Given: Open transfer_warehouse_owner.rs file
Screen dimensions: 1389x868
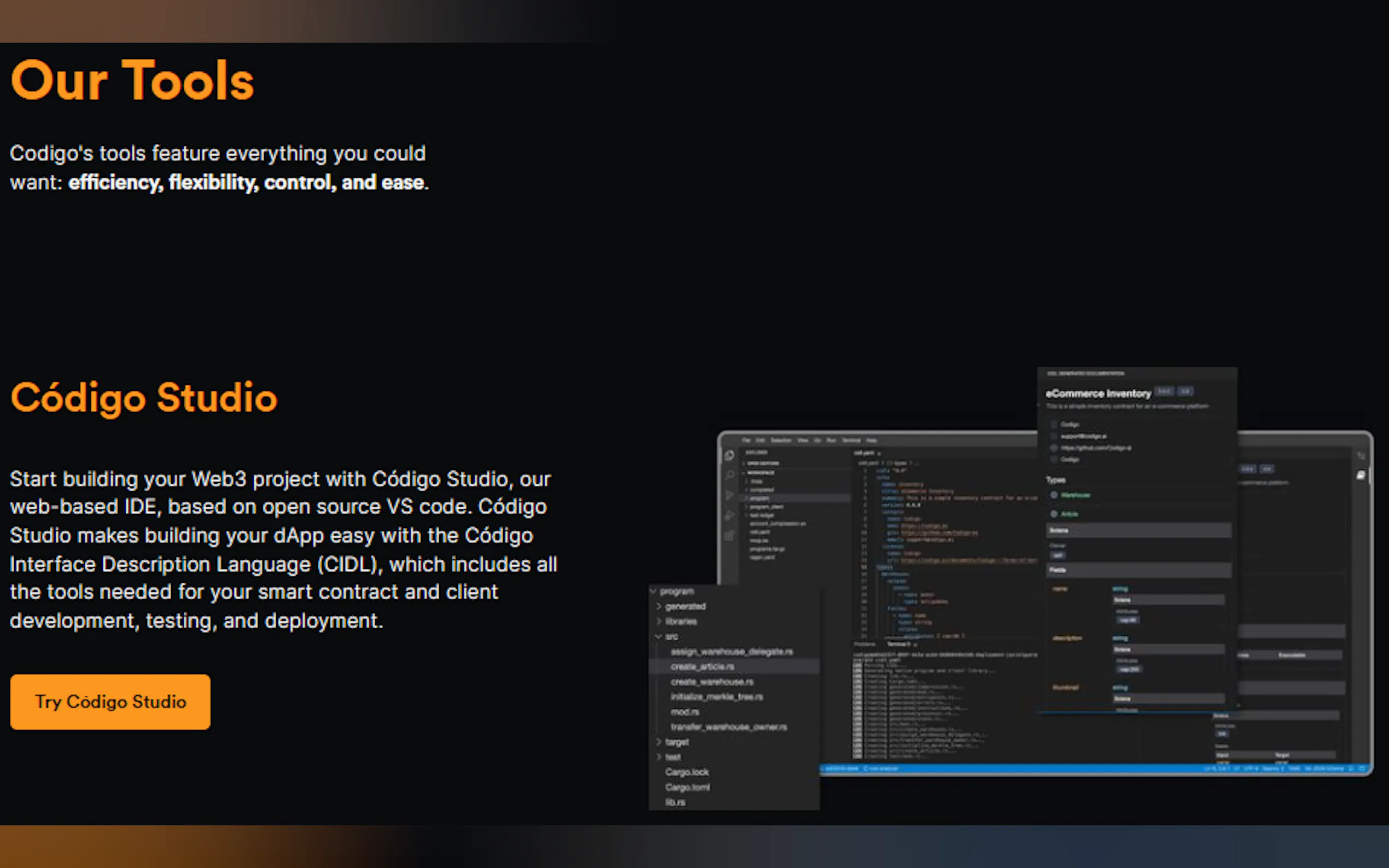Looking at the screenshot, I should pyautogui.click(x=728, y=727).
